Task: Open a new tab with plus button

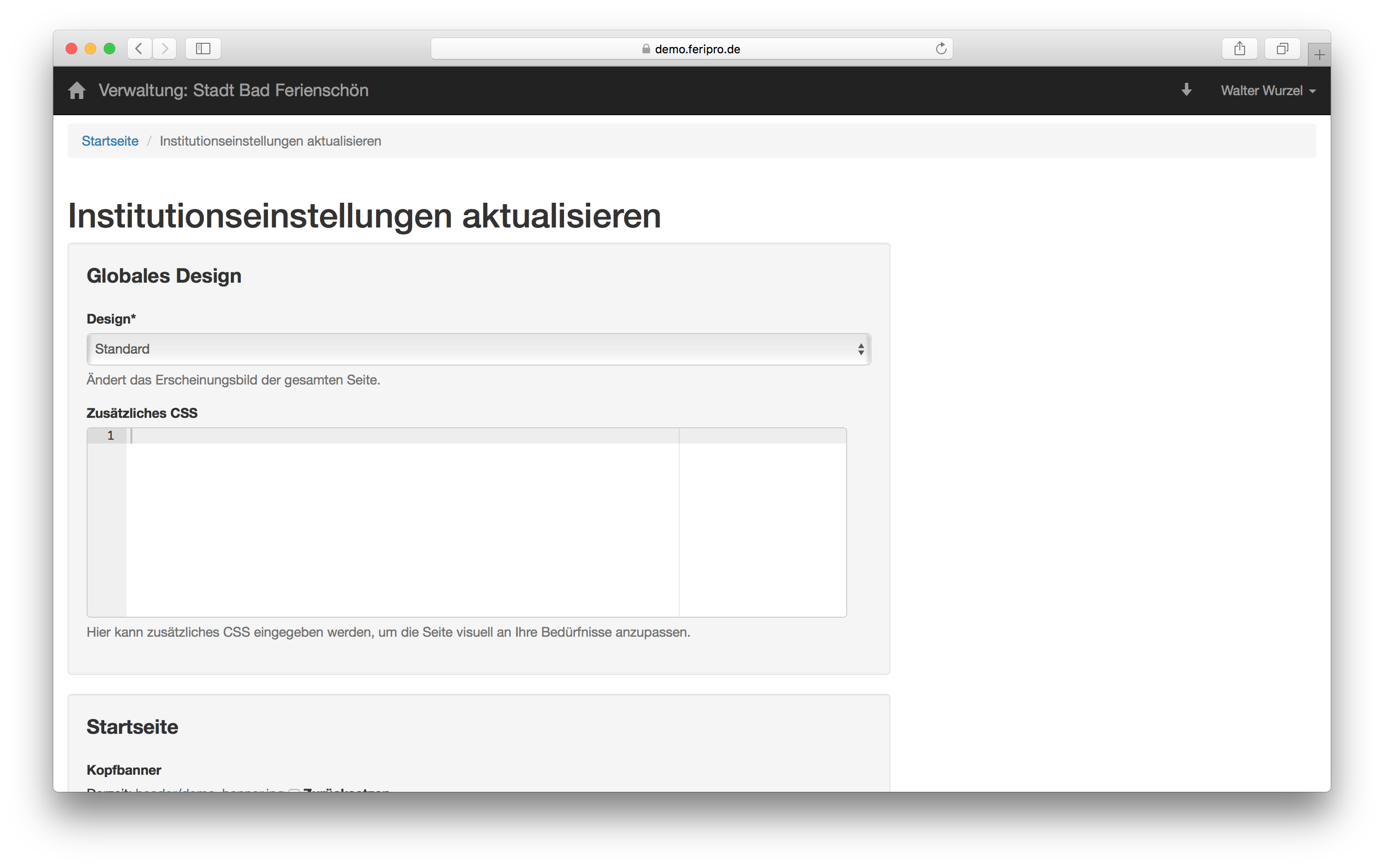Action: pyautogui.click(x=1319, y=55)
